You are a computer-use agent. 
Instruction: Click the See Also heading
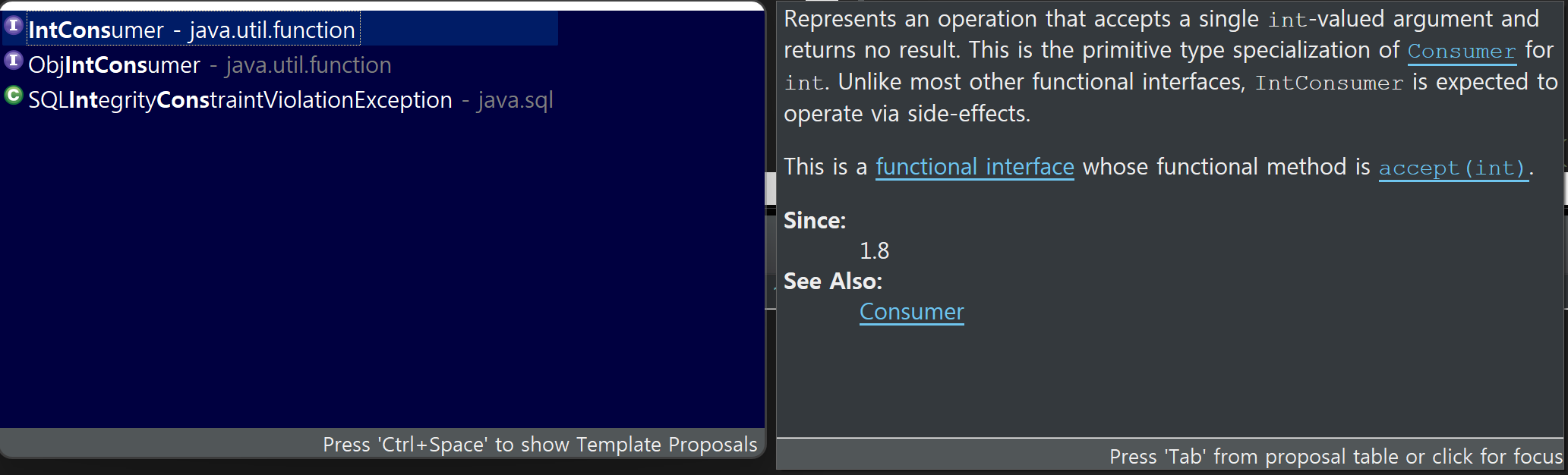[833, 282]
